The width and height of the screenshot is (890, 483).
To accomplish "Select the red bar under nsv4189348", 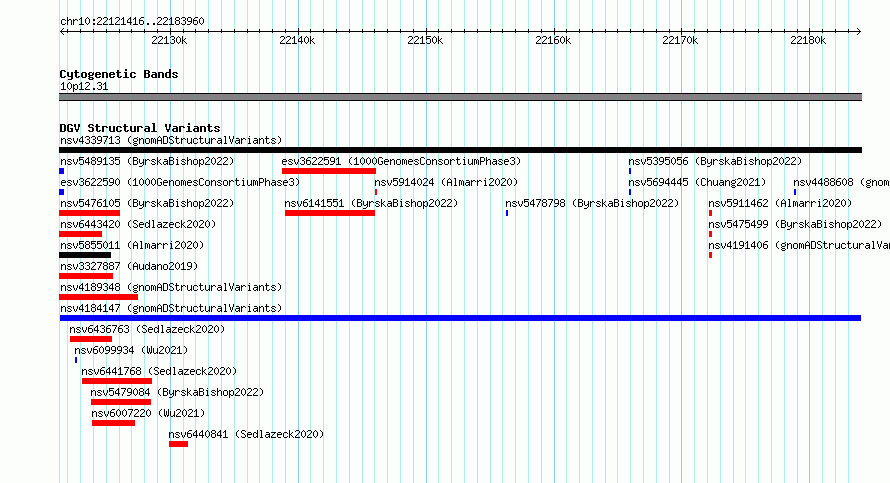I will (x=98, y=297).
